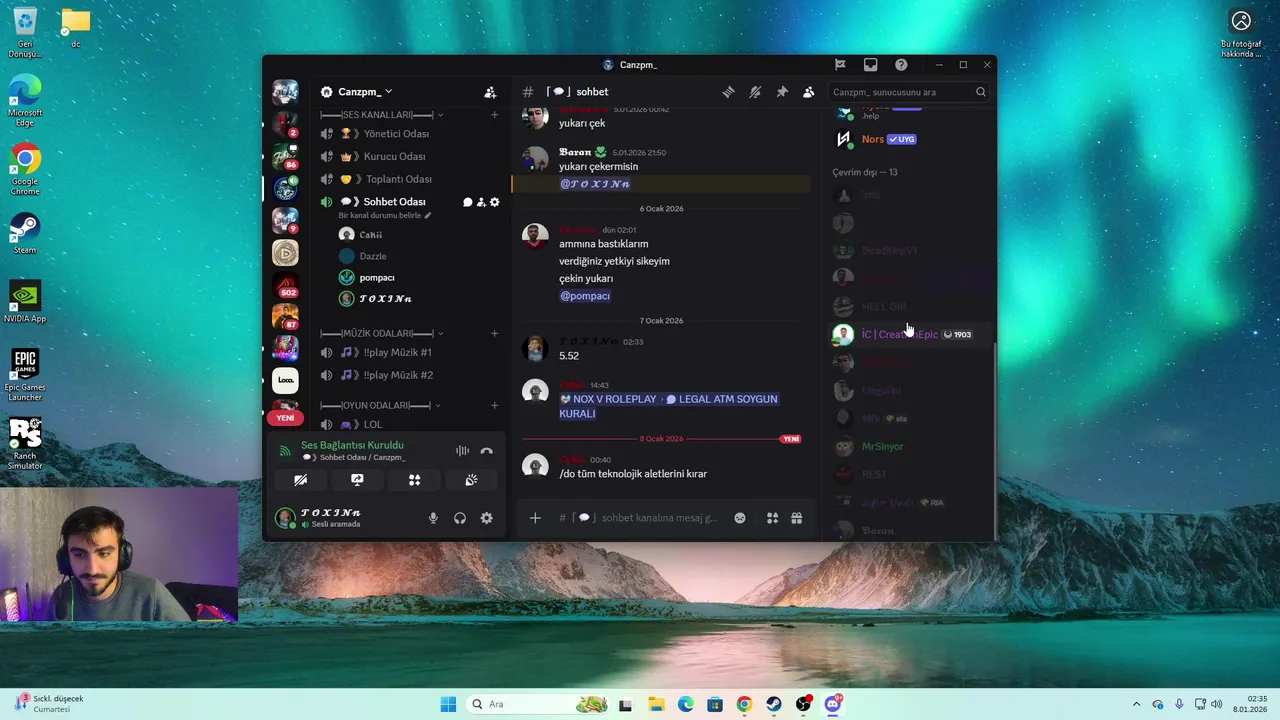Click the flag icon in Discord title bar

[840, 65]
